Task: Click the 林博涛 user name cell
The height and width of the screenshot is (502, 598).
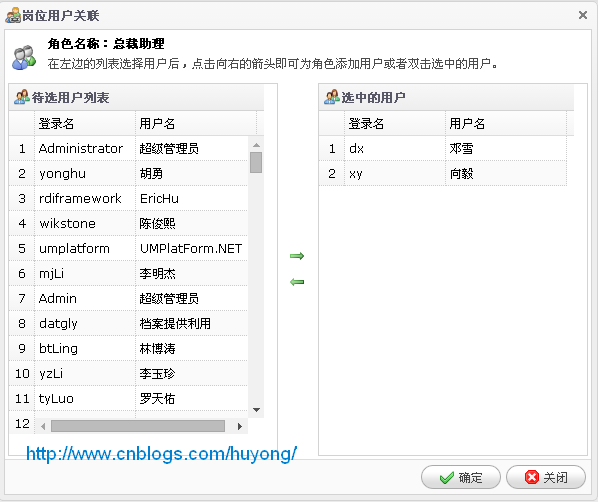Action: [191, 348]
